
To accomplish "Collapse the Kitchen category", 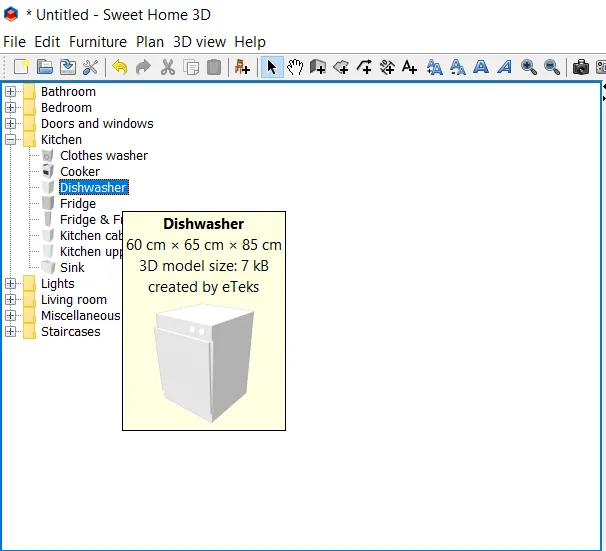I will click(x=10, y=139).
